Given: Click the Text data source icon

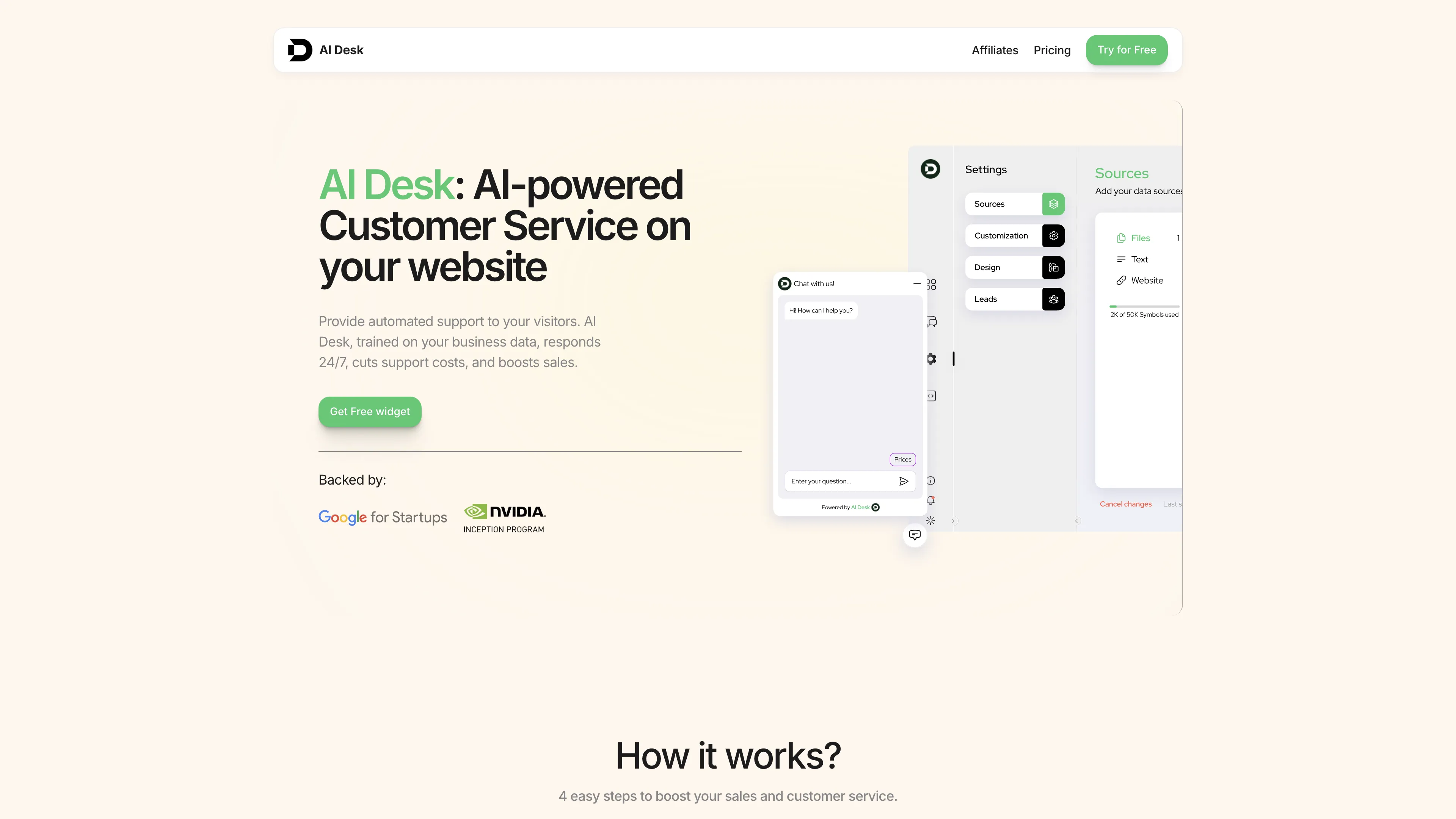Looking at the screenshot, I should [x=1121, y=259].
